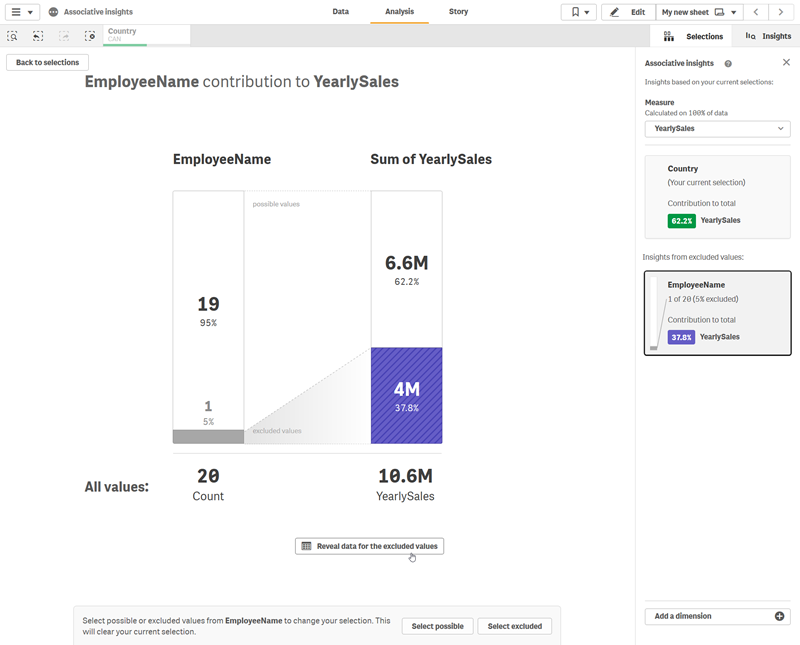Screen dimensions: 800x645
Task: Click Reveal data for the excluded values
Action: coord(369,546)
